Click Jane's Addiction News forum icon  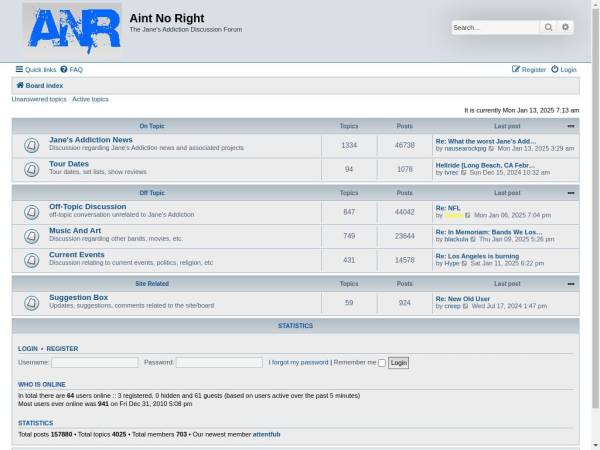(x=31, y=144)
